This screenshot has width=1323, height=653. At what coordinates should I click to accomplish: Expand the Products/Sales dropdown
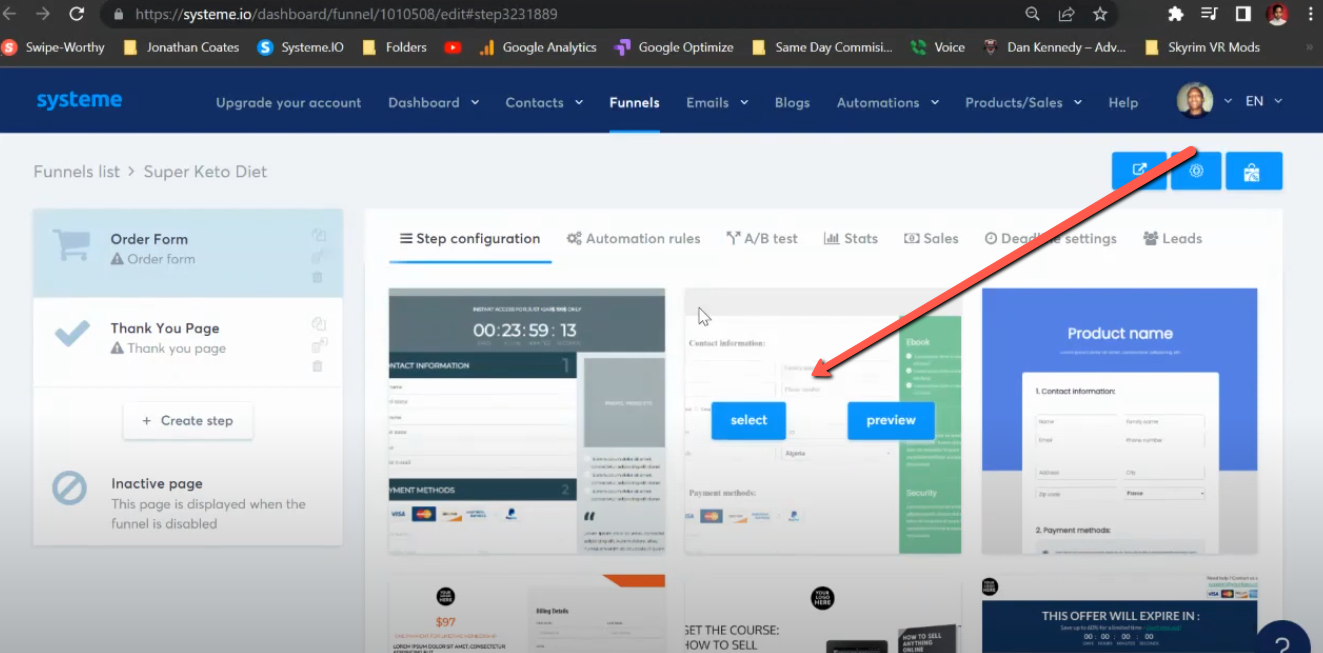[1022, 102]
